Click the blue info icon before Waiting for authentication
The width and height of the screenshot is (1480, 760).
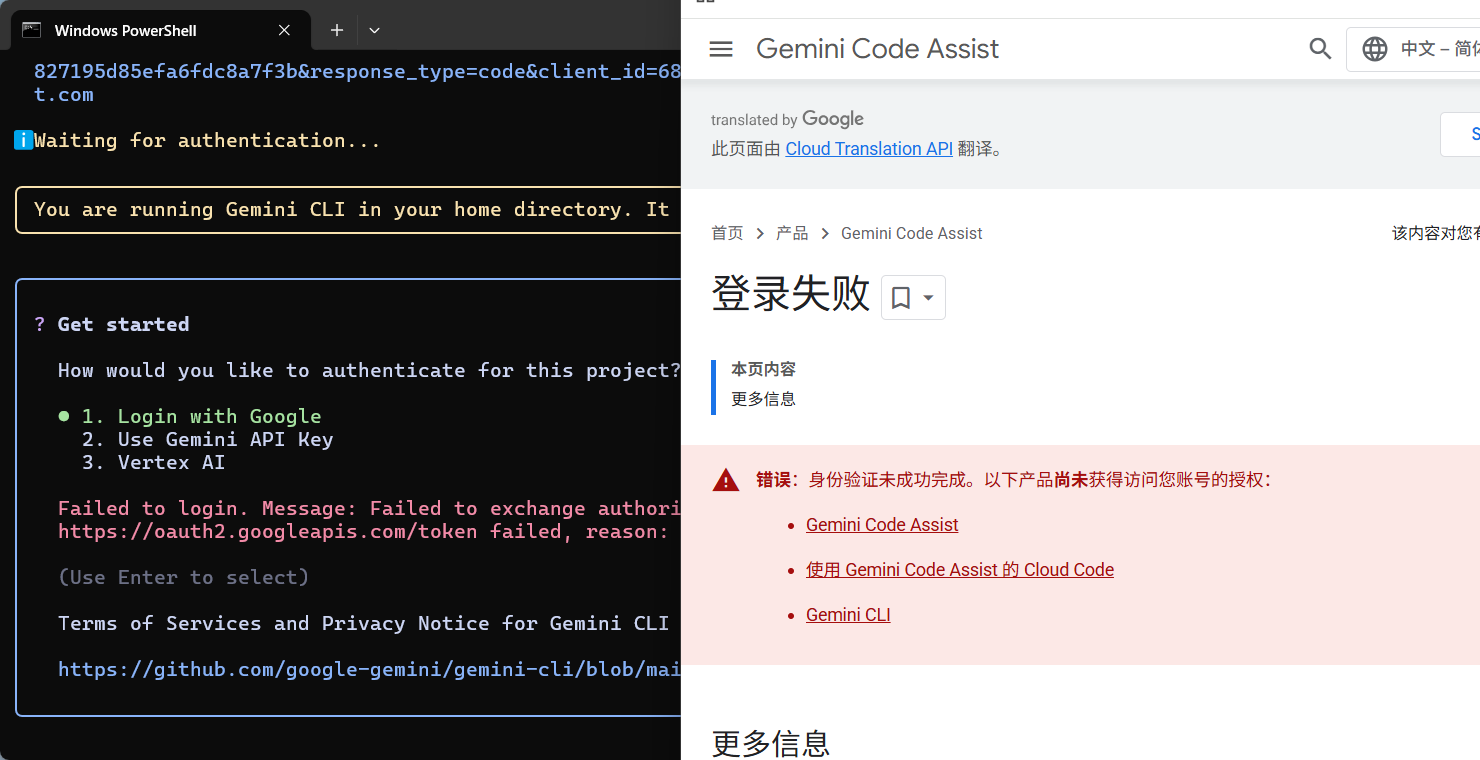click(x=23, y=140)
